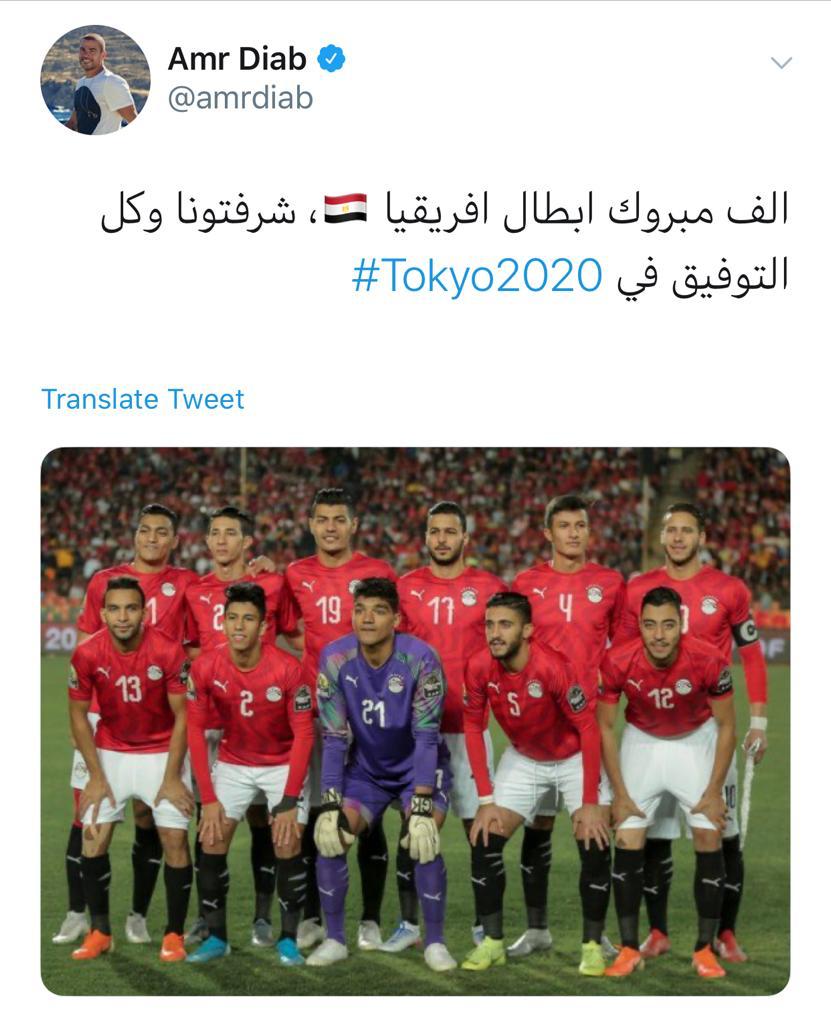Click the number 13 jersey in photo
This screenshot has width=831, height=1024.
click(130, 689)
